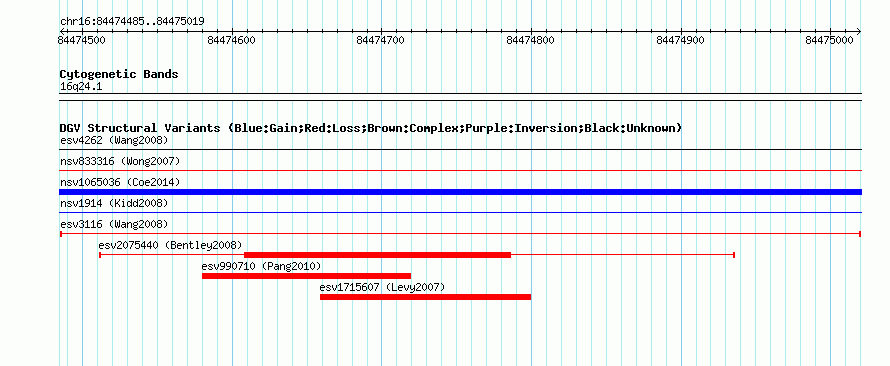Click the thick blue nsv1065036 gain bar
The image size is (890, 366).
[x=460, y=192]
